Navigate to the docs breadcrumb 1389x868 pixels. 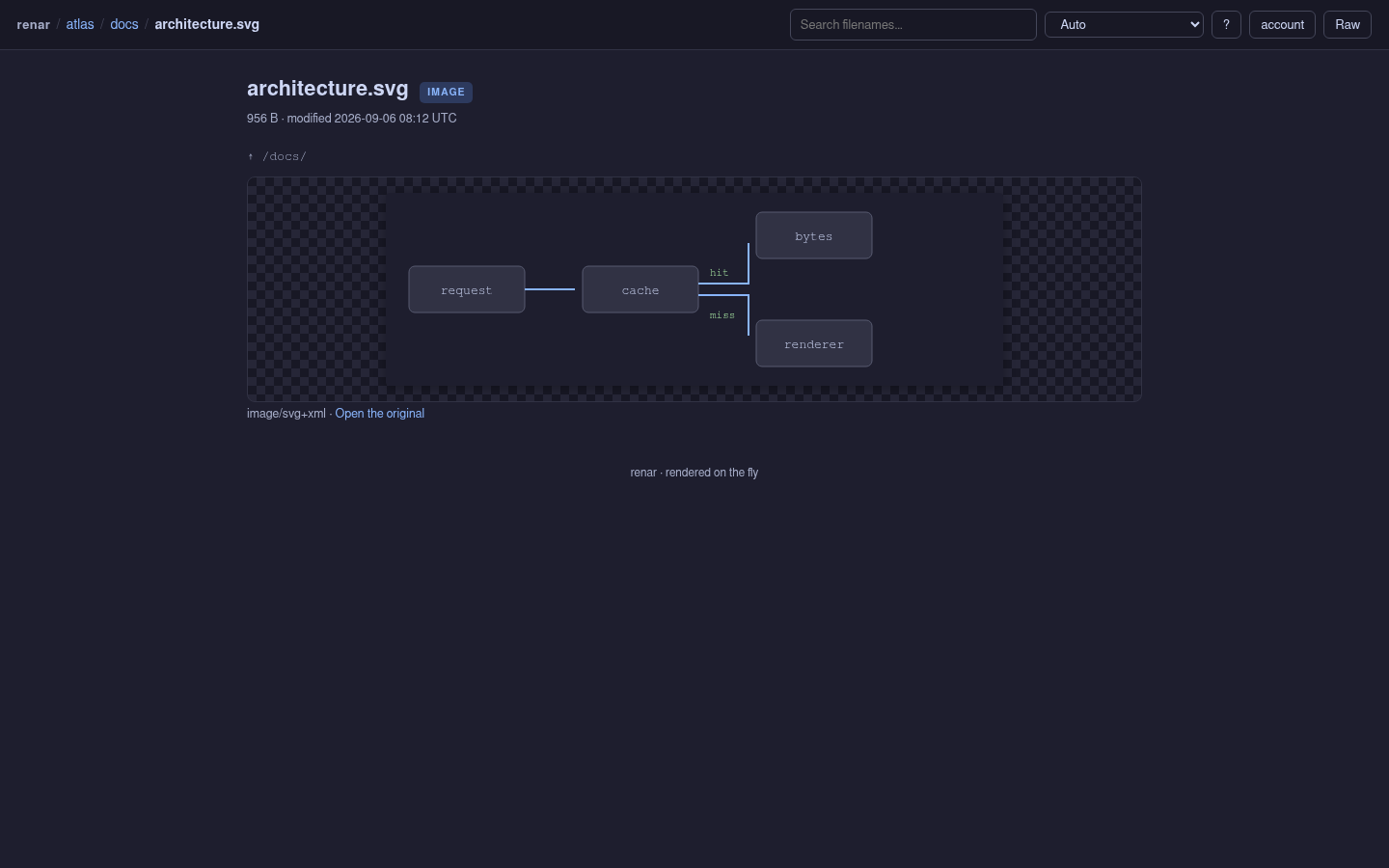tap(124, 24)
